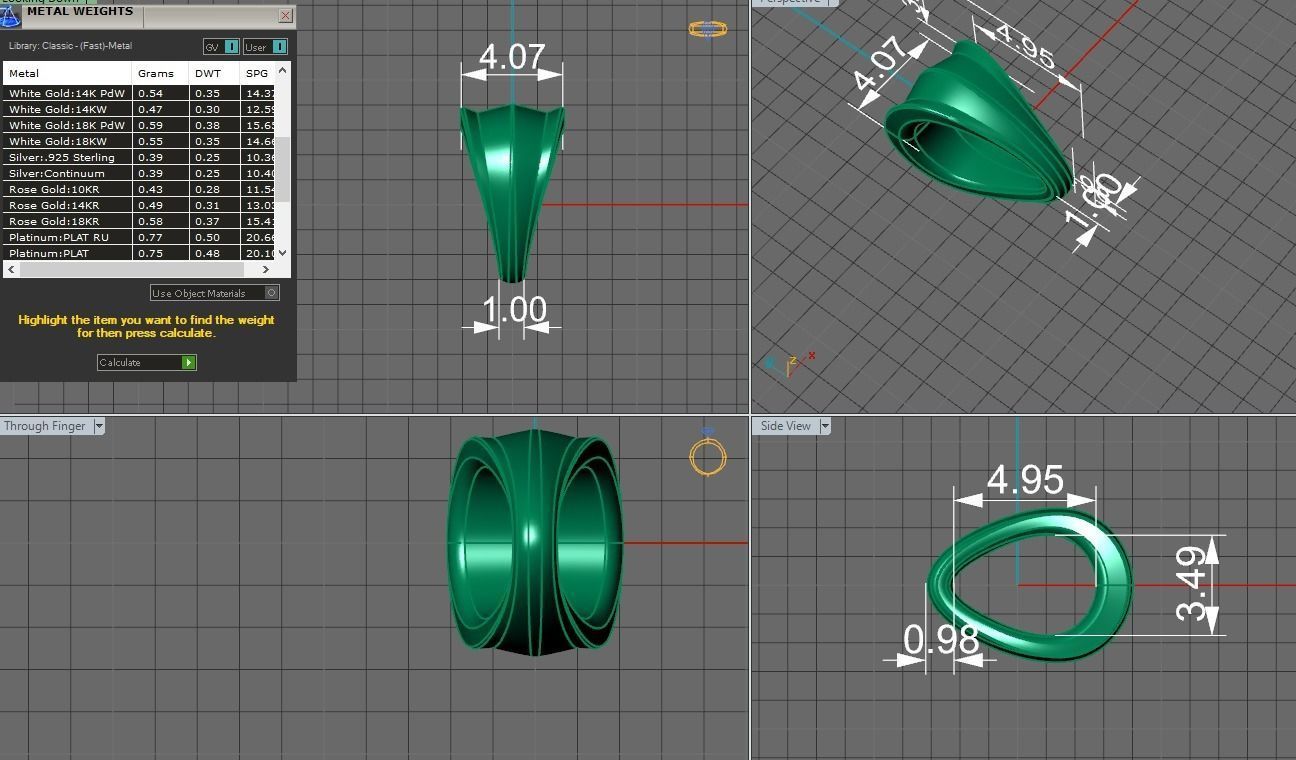The image size is (1296, 760).
Task: Select the Rose Gold:18KR row
Action: (x=139, y=221)
